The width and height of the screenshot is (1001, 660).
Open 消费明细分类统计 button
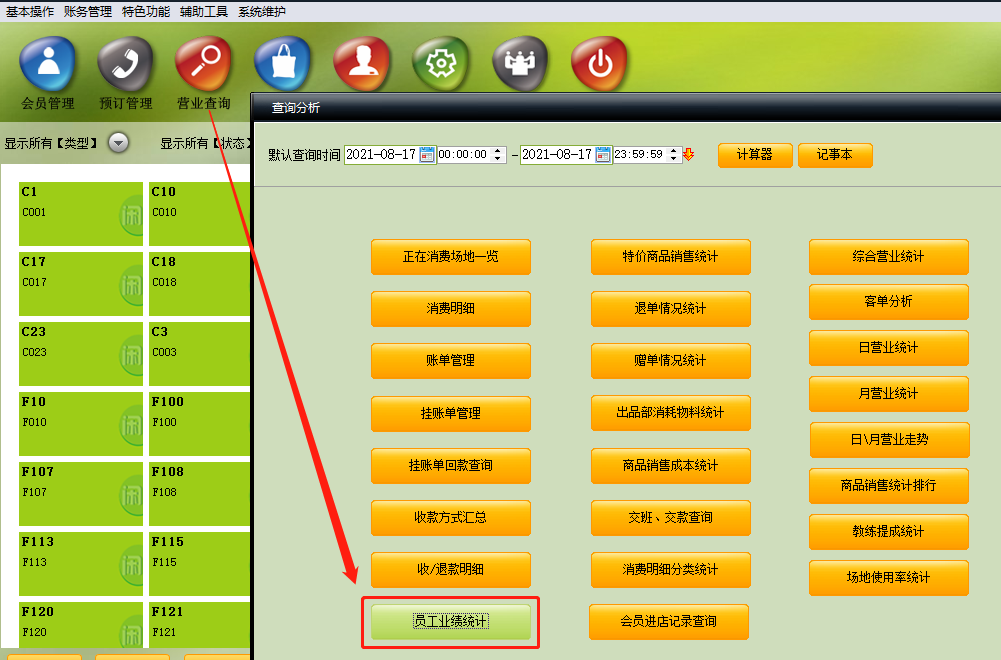point(670,569)
